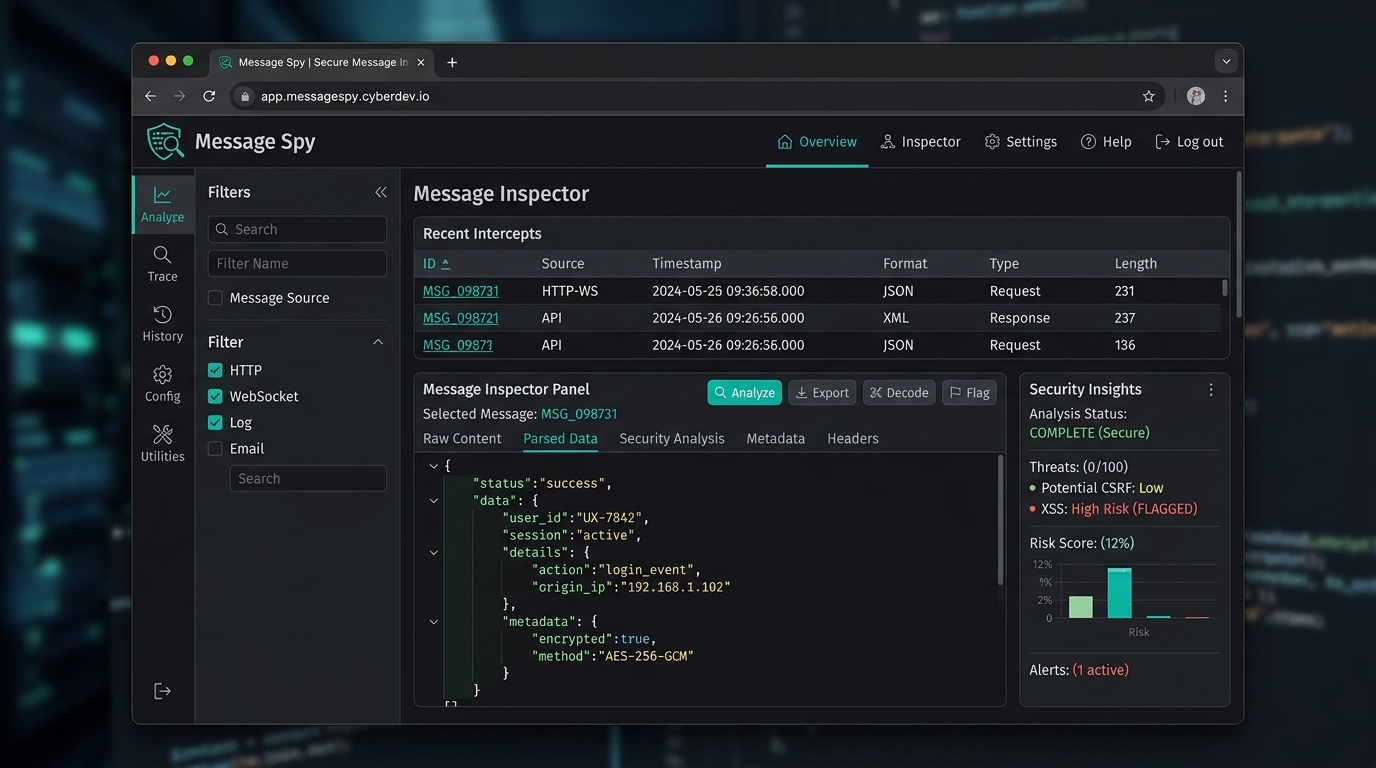Log out from top navigation

click(1189, 141)
